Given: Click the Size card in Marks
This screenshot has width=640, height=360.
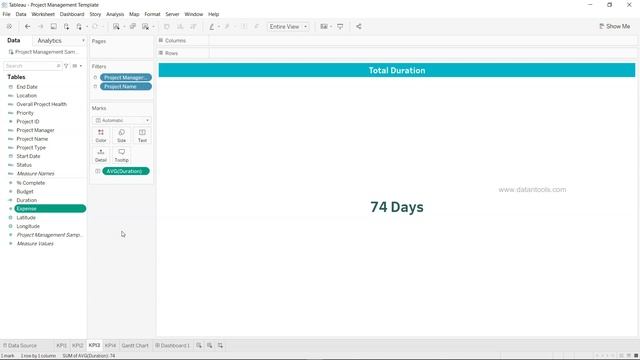Looking at the screenshot, I should 122,136.
